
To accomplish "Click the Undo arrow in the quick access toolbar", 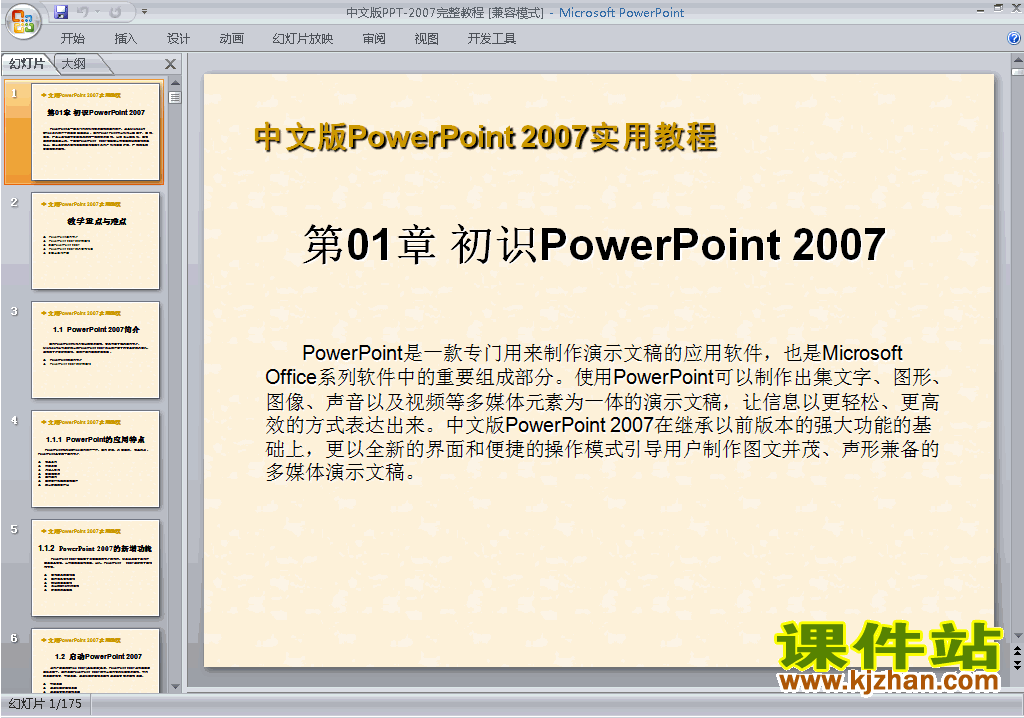I will (x=83, y=12).
